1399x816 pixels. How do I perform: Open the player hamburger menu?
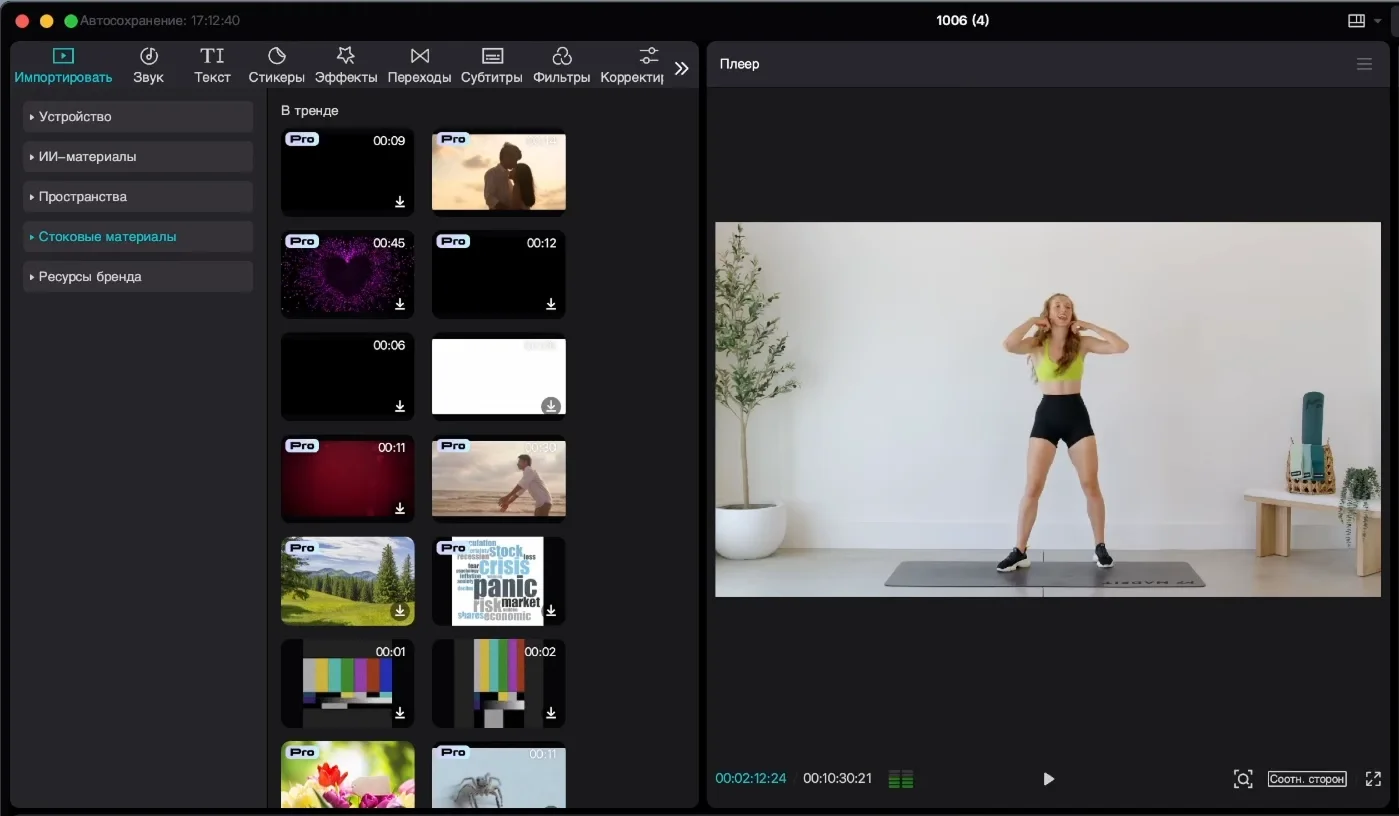1364,64
